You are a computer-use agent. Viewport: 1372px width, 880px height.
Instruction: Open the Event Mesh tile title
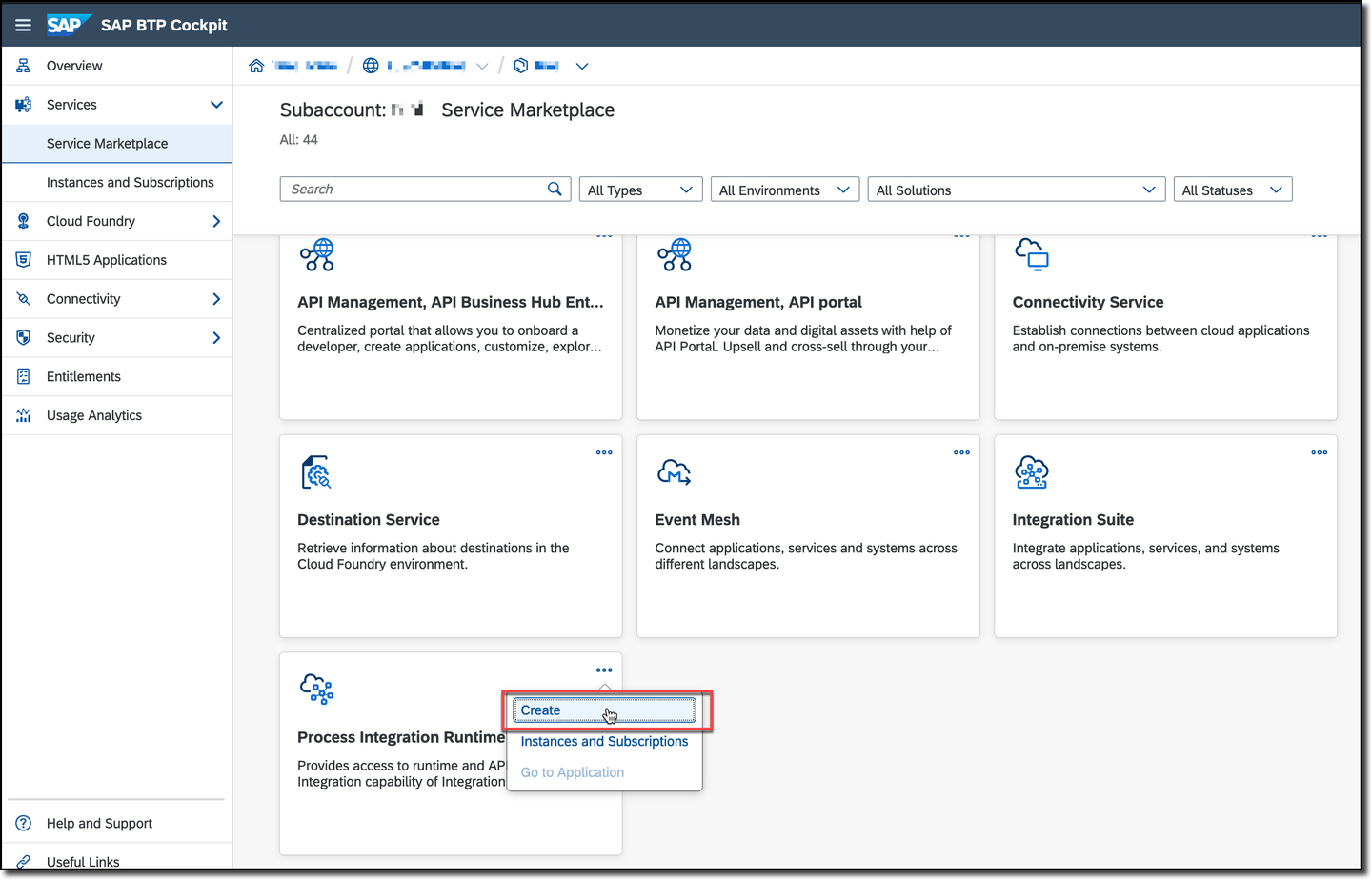pyautogui.click(x=697, y=520)
